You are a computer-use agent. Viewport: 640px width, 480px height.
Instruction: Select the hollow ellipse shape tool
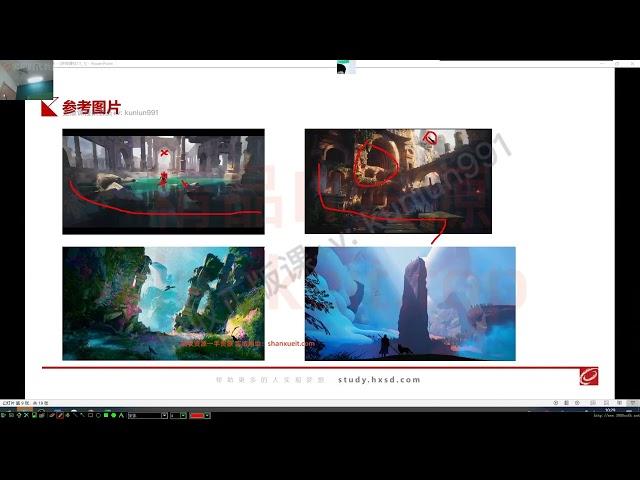point(98,415)
